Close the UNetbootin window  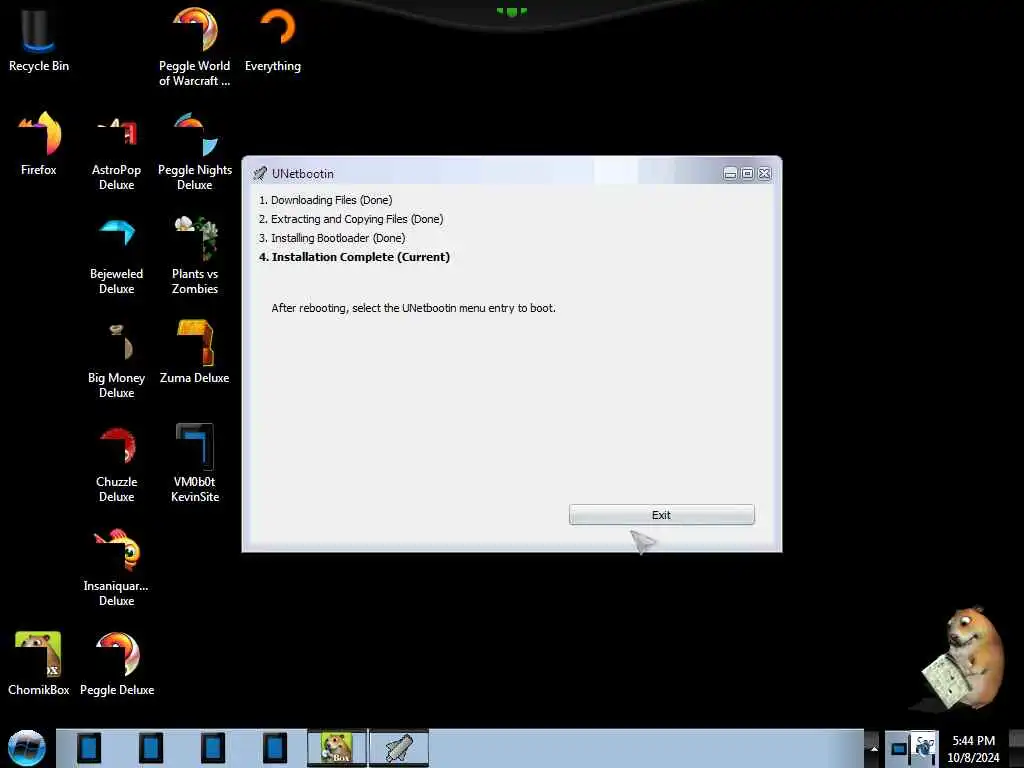point(764,173)
